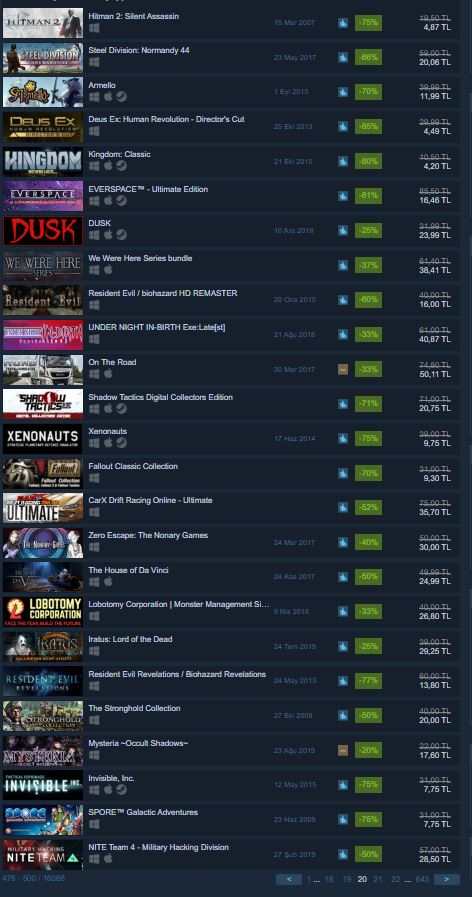Jump to last page 643

[422, 879]
